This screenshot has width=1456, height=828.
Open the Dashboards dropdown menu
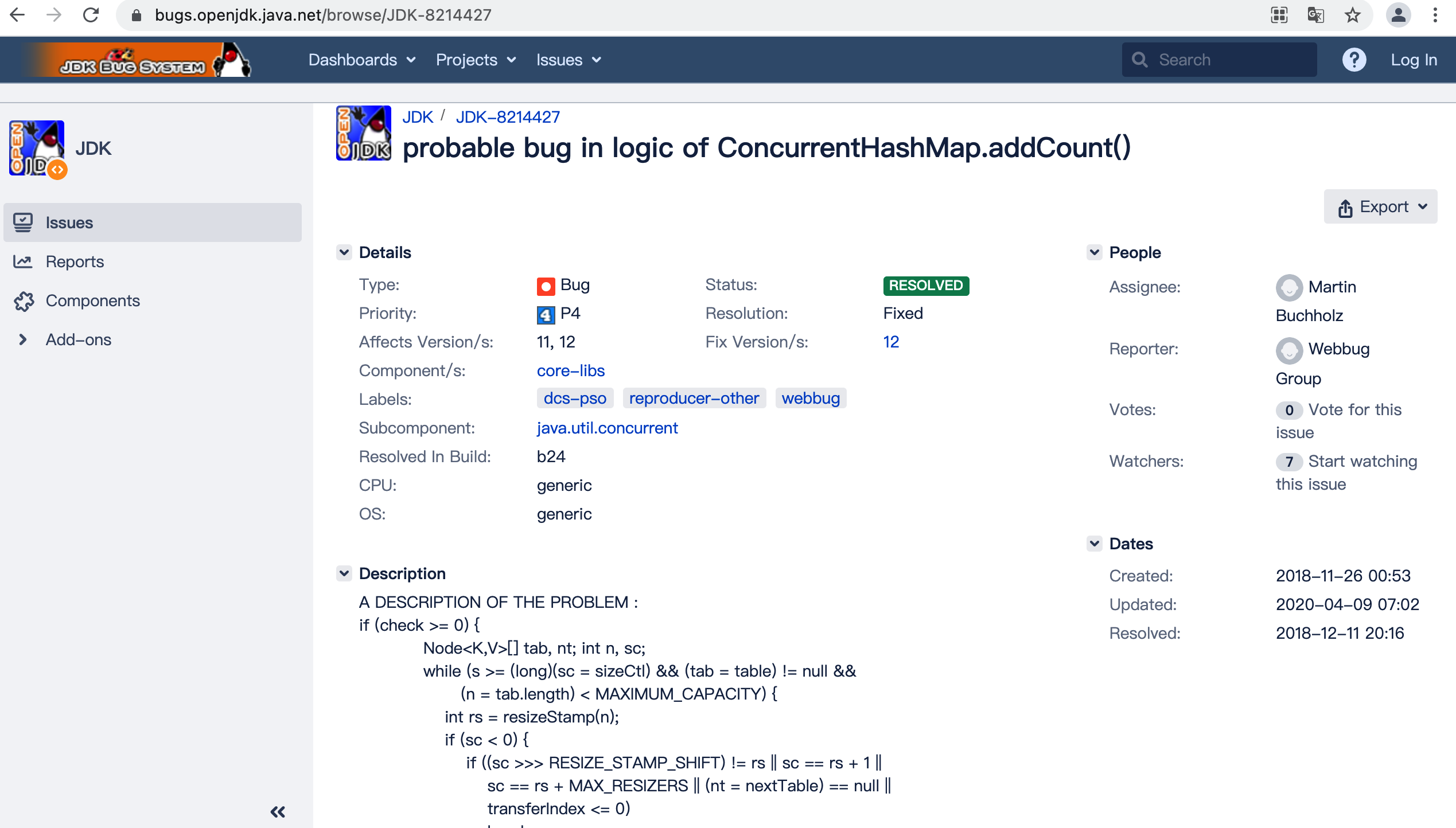click(x=361, y=60)
